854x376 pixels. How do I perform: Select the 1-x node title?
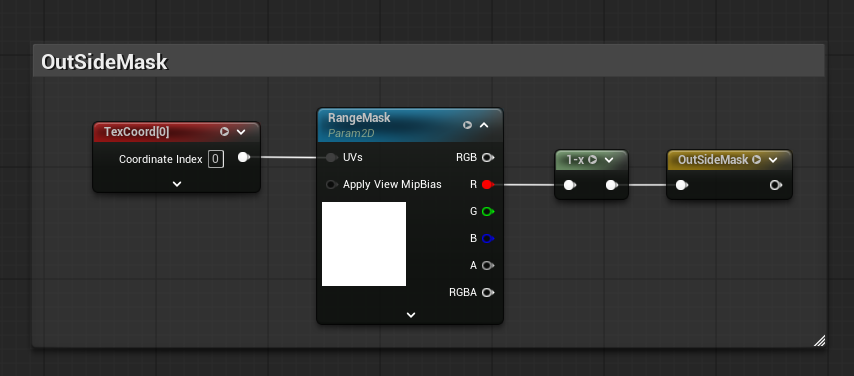(575, 160)
